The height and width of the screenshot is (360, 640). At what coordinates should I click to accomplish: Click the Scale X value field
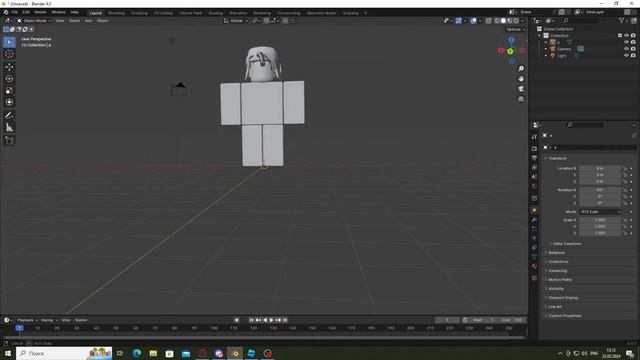tap(600, 220)
